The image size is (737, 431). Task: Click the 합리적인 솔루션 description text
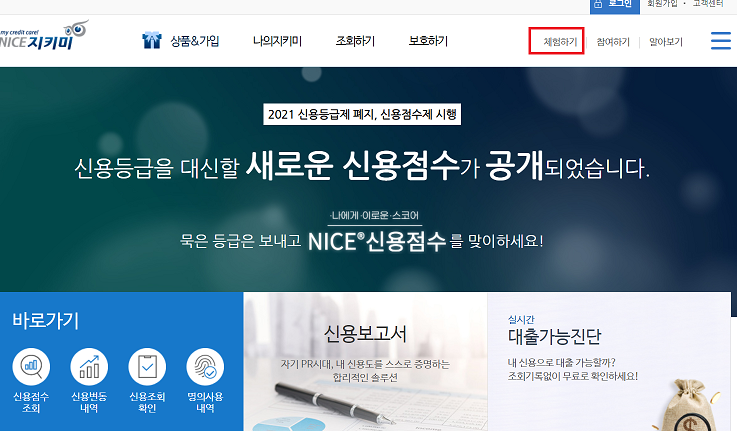pos(365,377)
